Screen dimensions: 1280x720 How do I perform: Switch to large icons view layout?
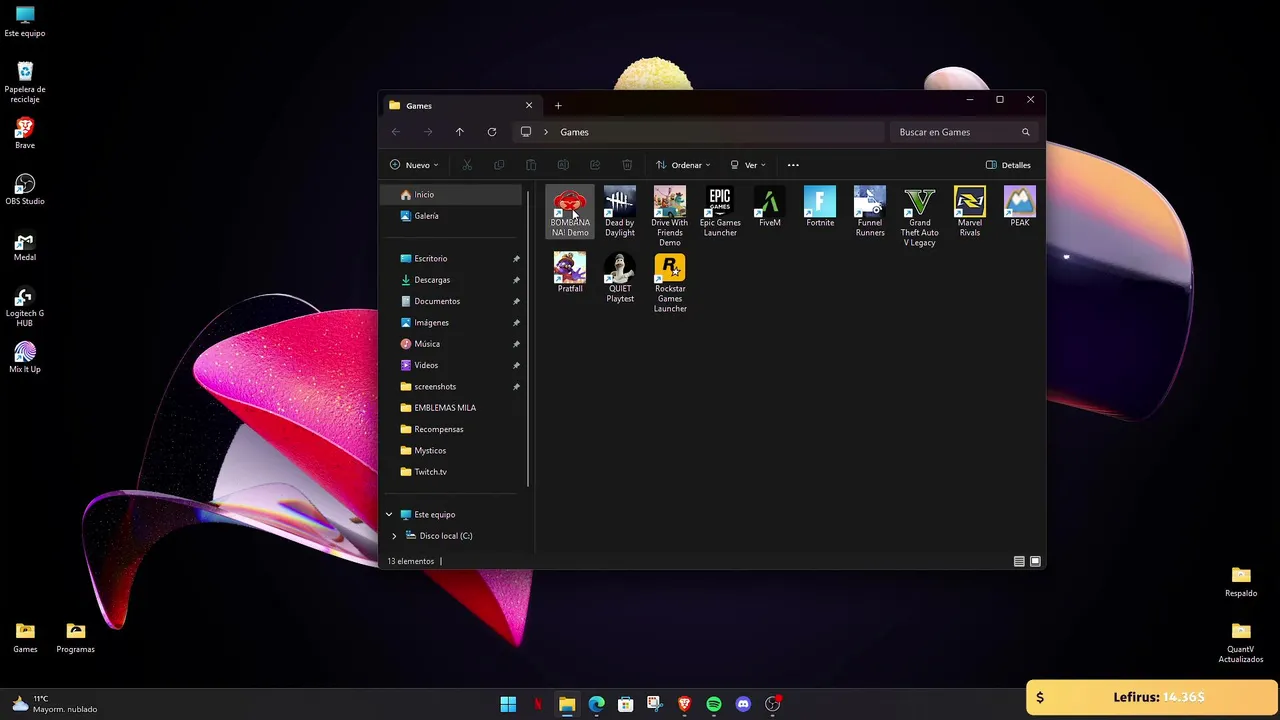coord(1035,562)
